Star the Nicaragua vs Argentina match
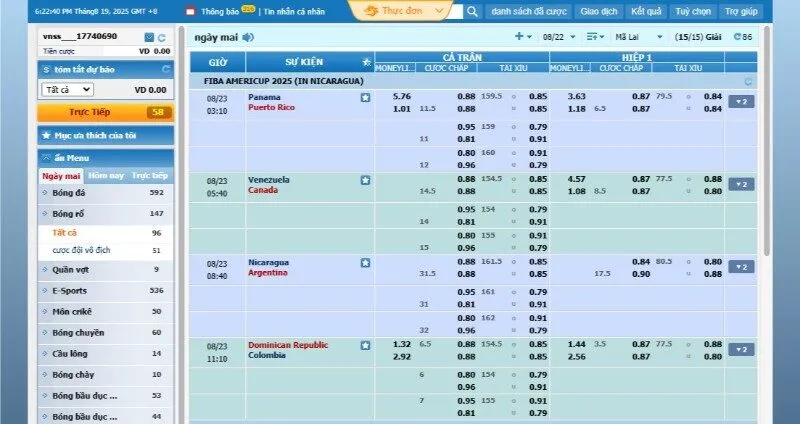Image resolution: width=800 pixels, height=424 pixels. pos(365,263)
